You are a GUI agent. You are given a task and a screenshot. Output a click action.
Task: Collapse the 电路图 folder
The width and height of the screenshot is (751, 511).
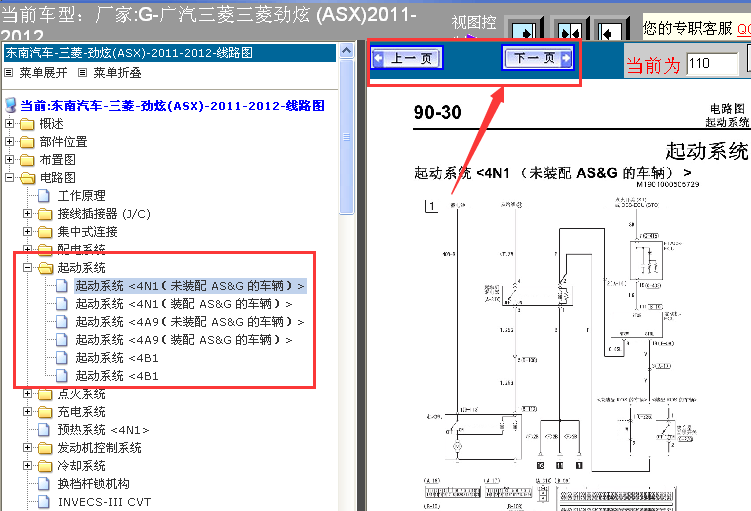click(9, 178)
